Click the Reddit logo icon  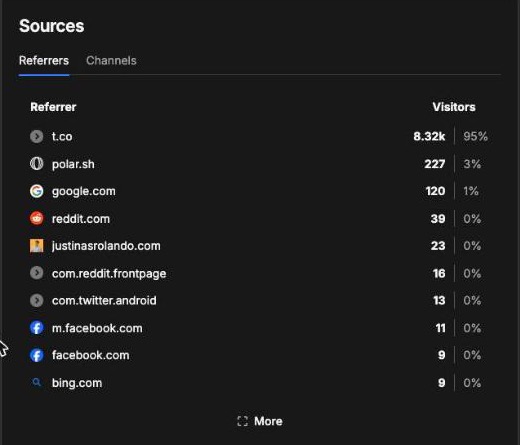[37, 218]
